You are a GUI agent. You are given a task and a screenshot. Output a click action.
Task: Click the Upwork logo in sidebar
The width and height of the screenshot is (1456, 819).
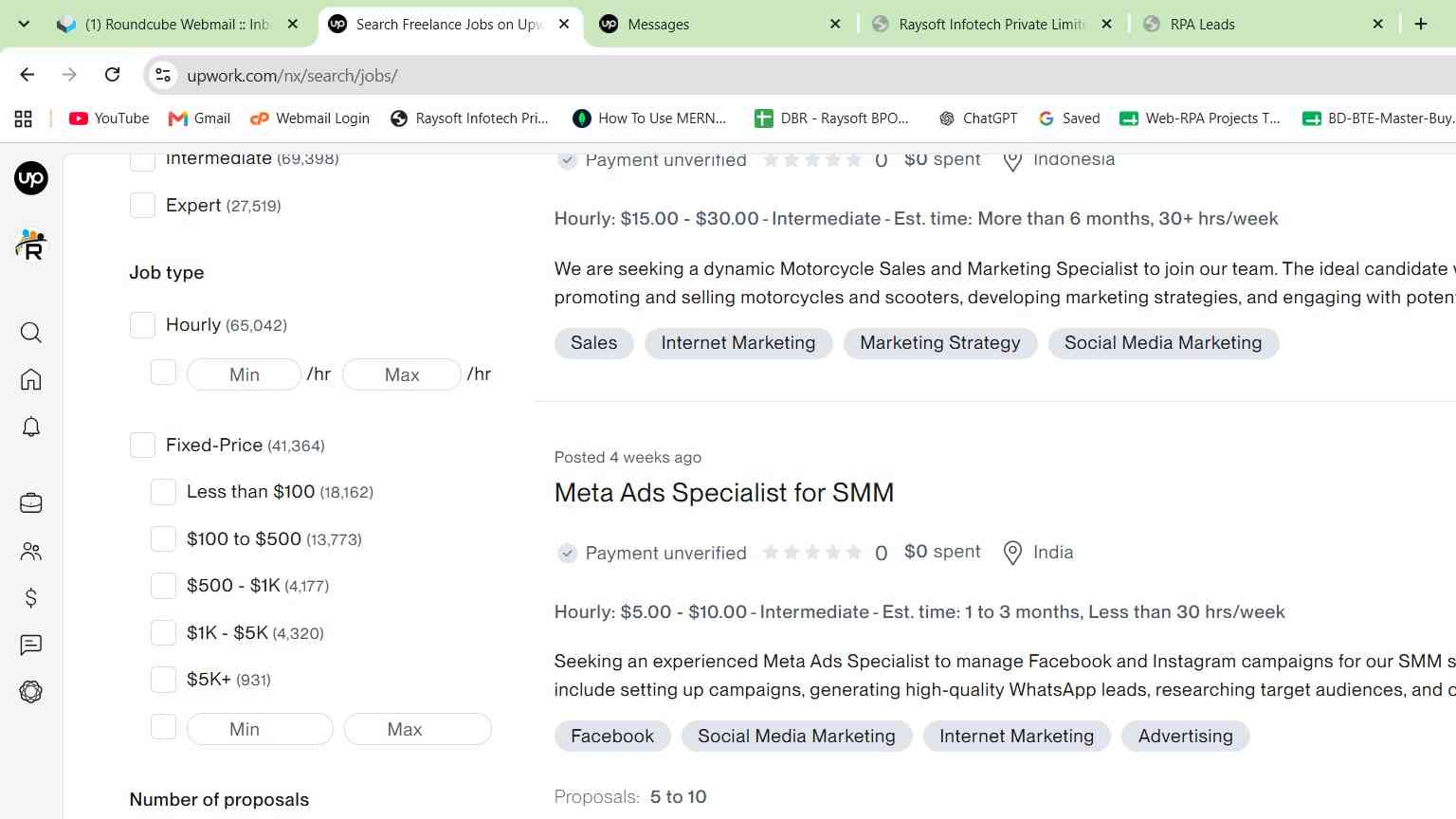click(31, 178)
